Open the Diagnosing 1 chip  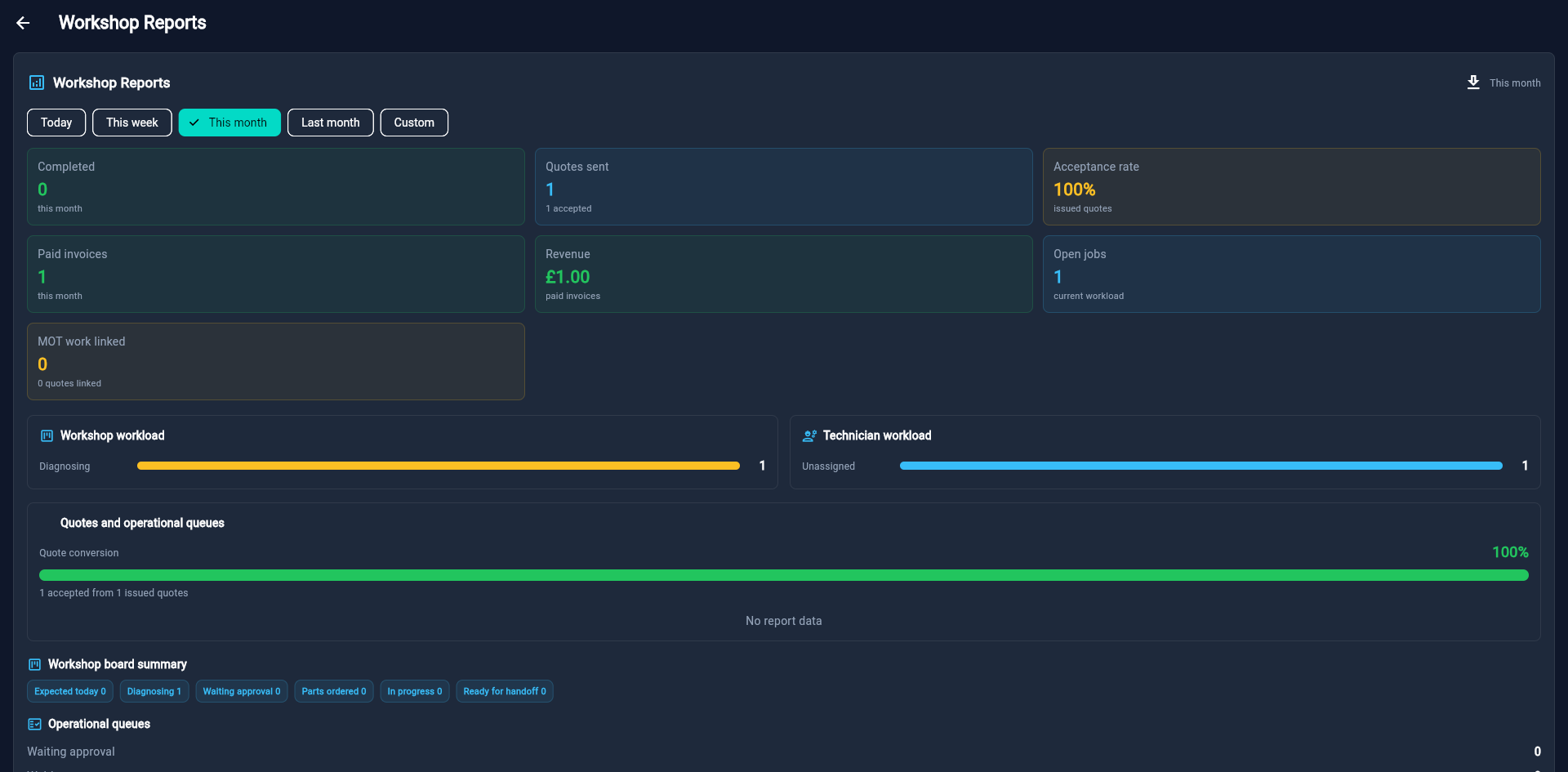(x=154, y=691)
